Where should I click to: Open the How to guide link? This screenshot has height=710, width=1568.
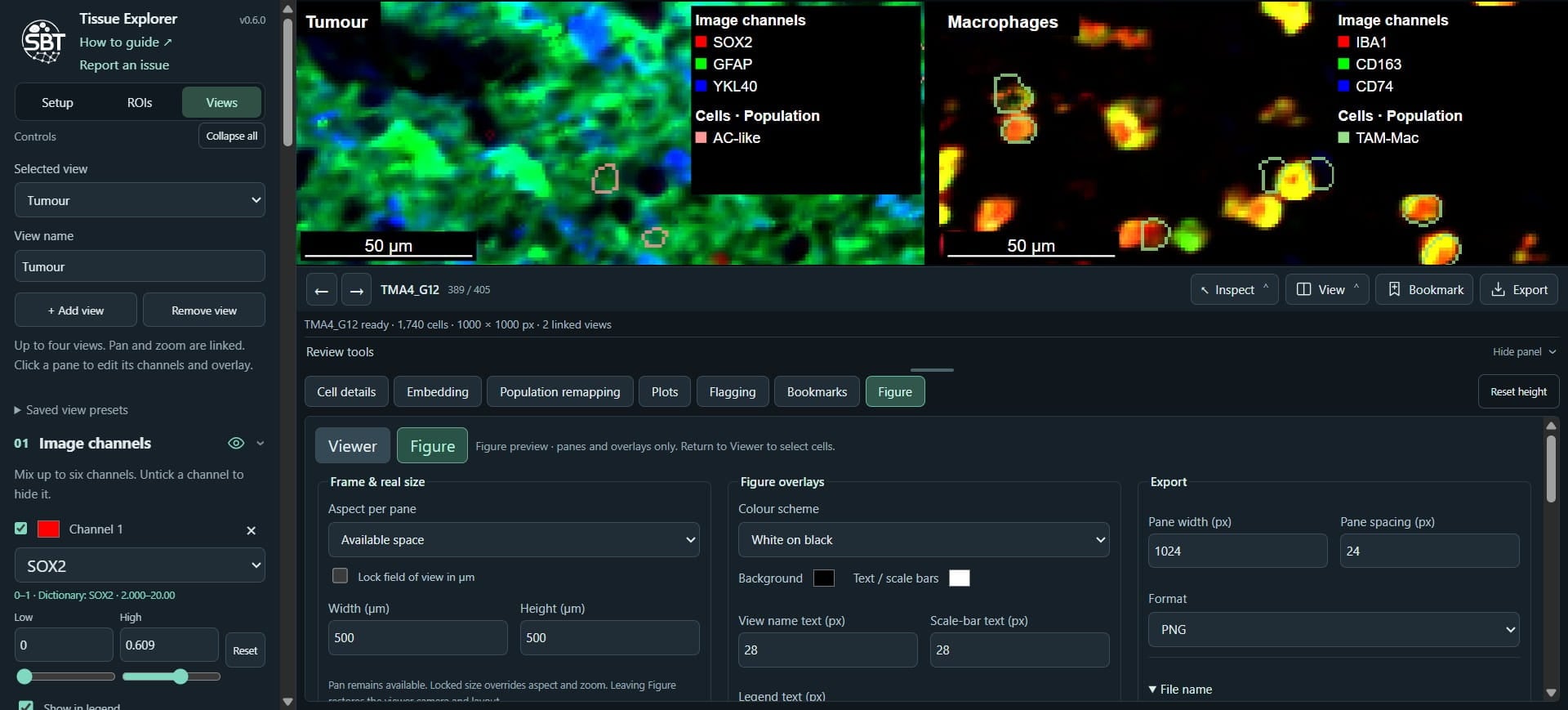(x=126, y=42)
